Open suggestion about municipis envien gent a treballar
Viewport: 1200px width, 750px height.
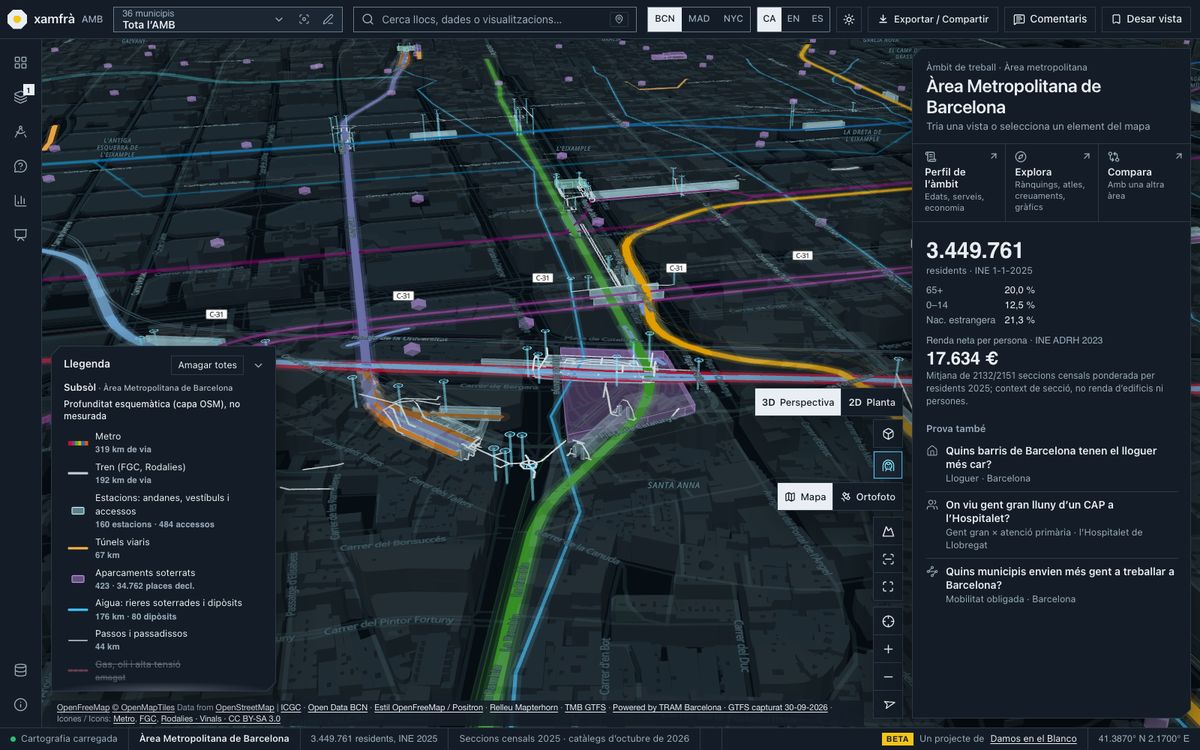coord(1051,585)
